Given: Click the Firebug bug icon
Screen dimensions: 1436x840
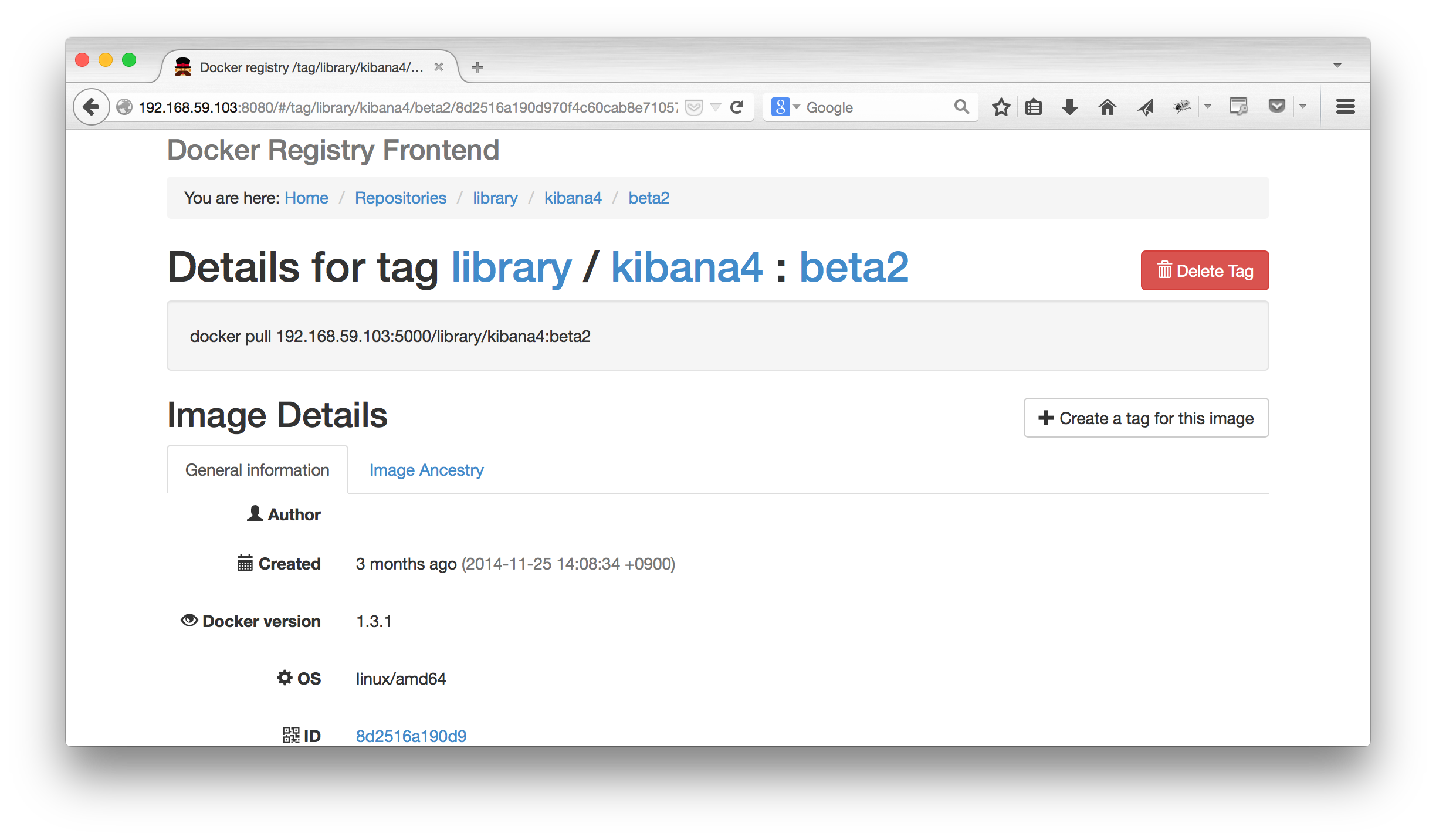Looking at the screenshot, I should (1181, 107).
